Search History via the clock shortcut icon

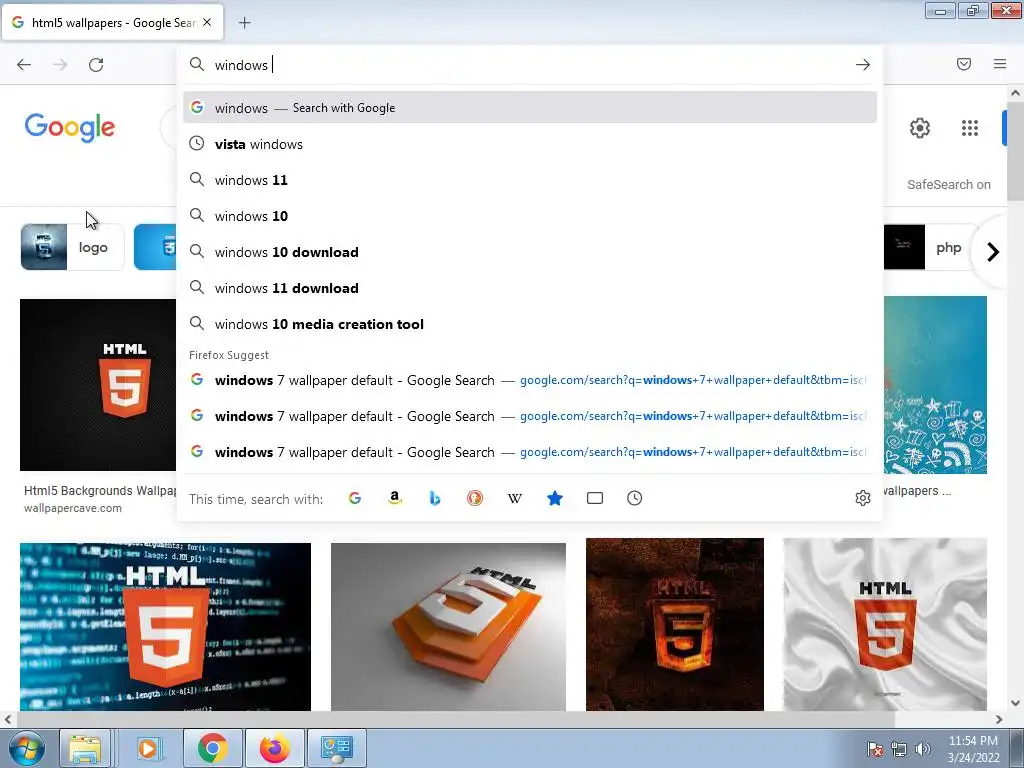(635, 498)
